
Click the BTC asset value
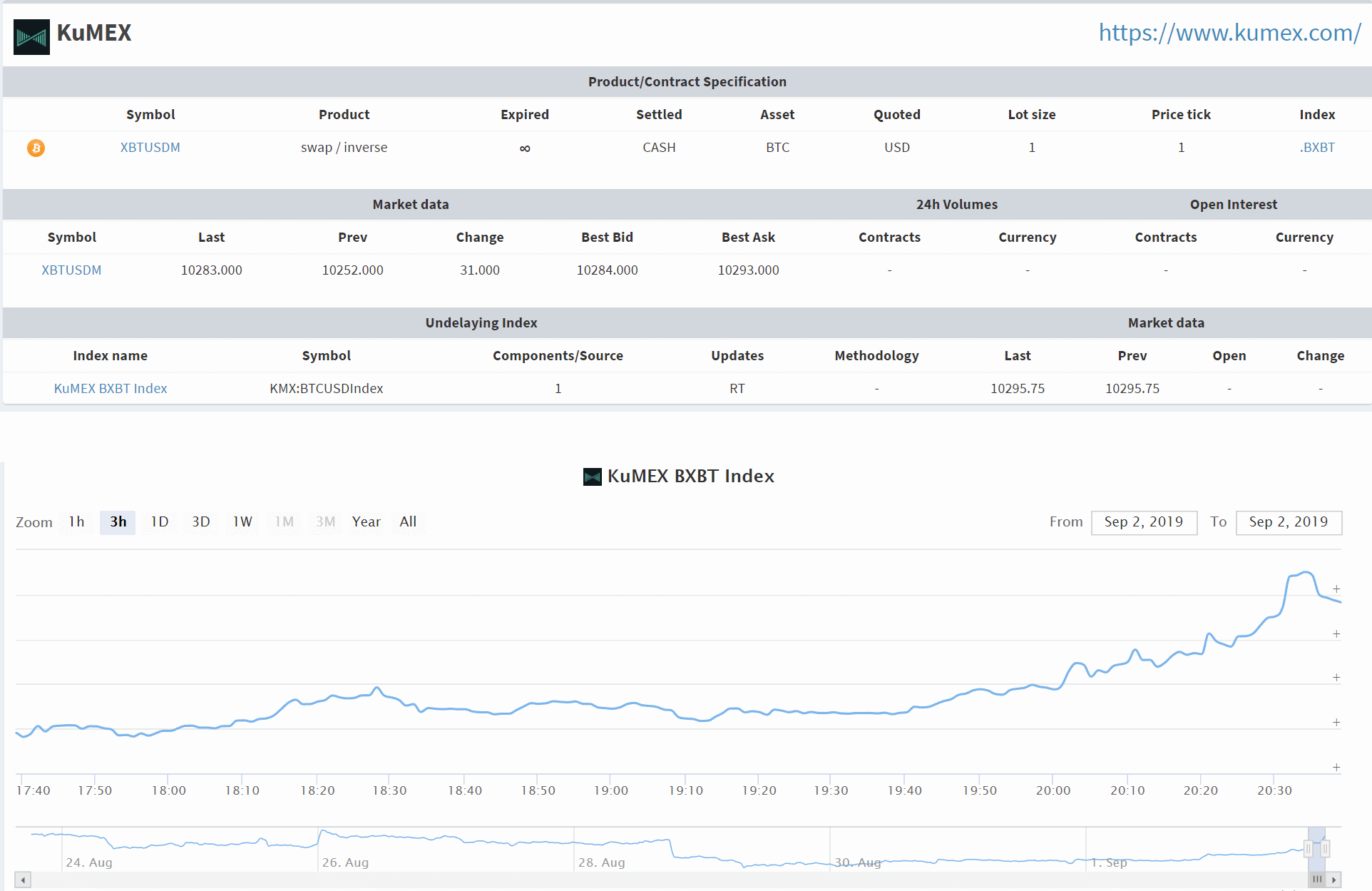click(778, 148)
